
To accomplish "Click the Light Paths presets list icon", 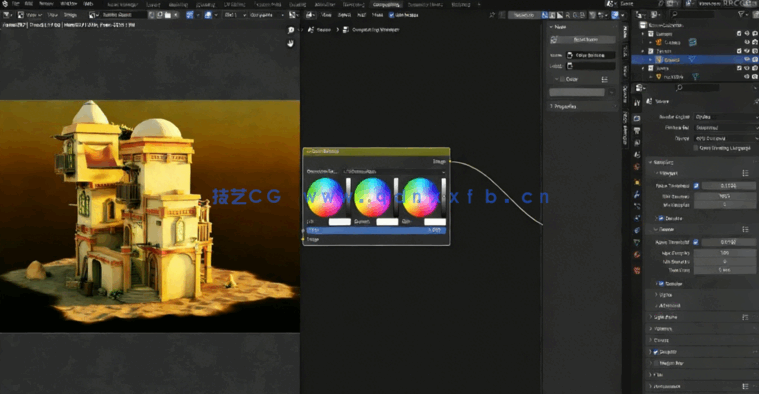I will [745, 317].
